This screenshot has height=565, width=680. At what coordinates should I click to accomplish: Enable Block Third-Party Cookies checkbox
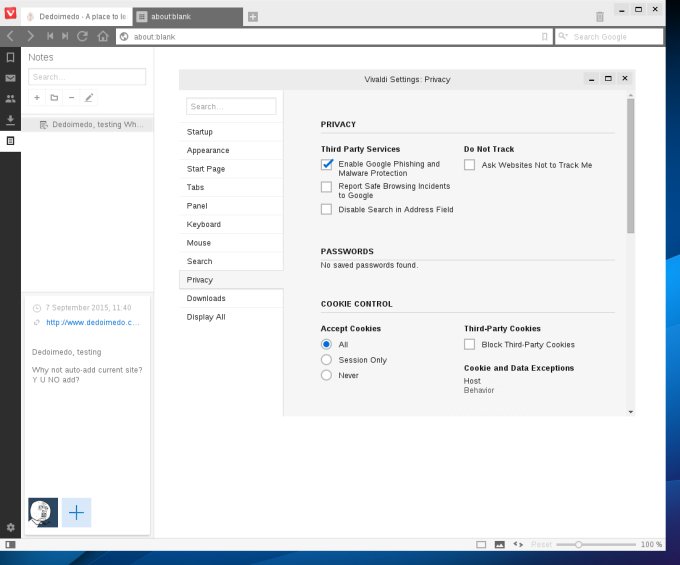pyautogui.click(x=469, y=344)
